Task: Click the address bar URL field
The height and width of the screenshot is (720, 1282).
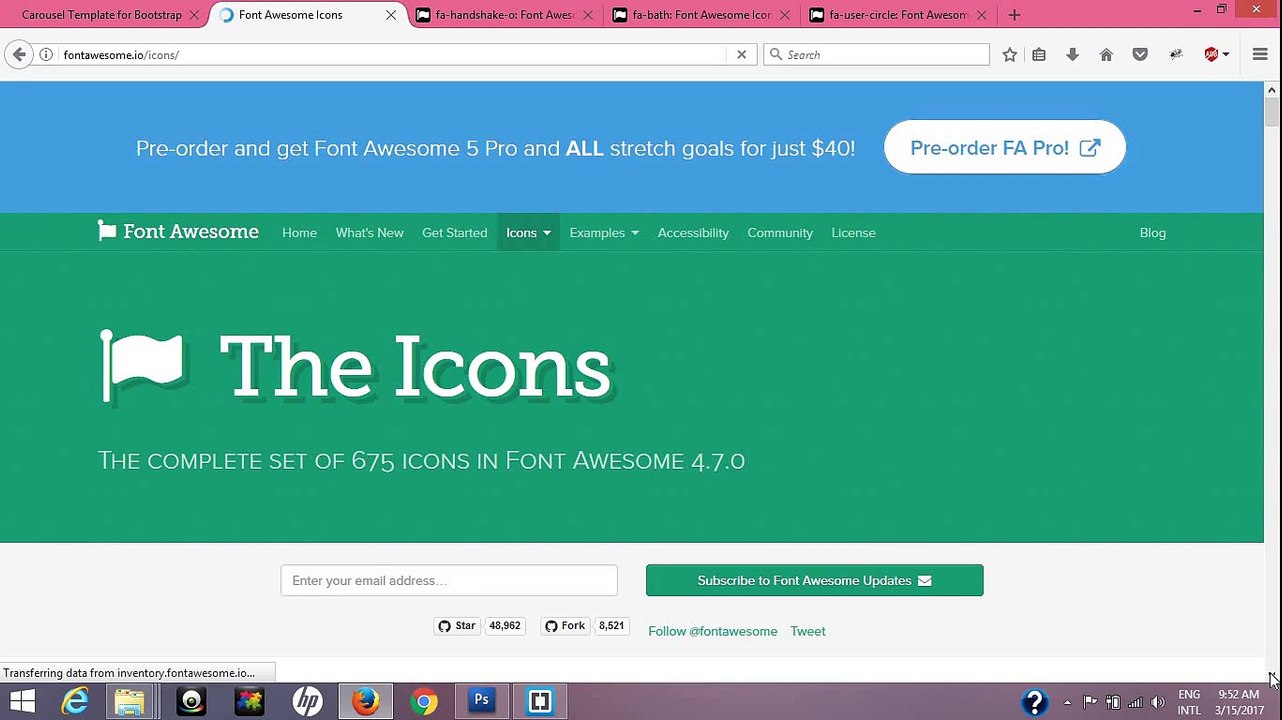Action: point(390,55)
